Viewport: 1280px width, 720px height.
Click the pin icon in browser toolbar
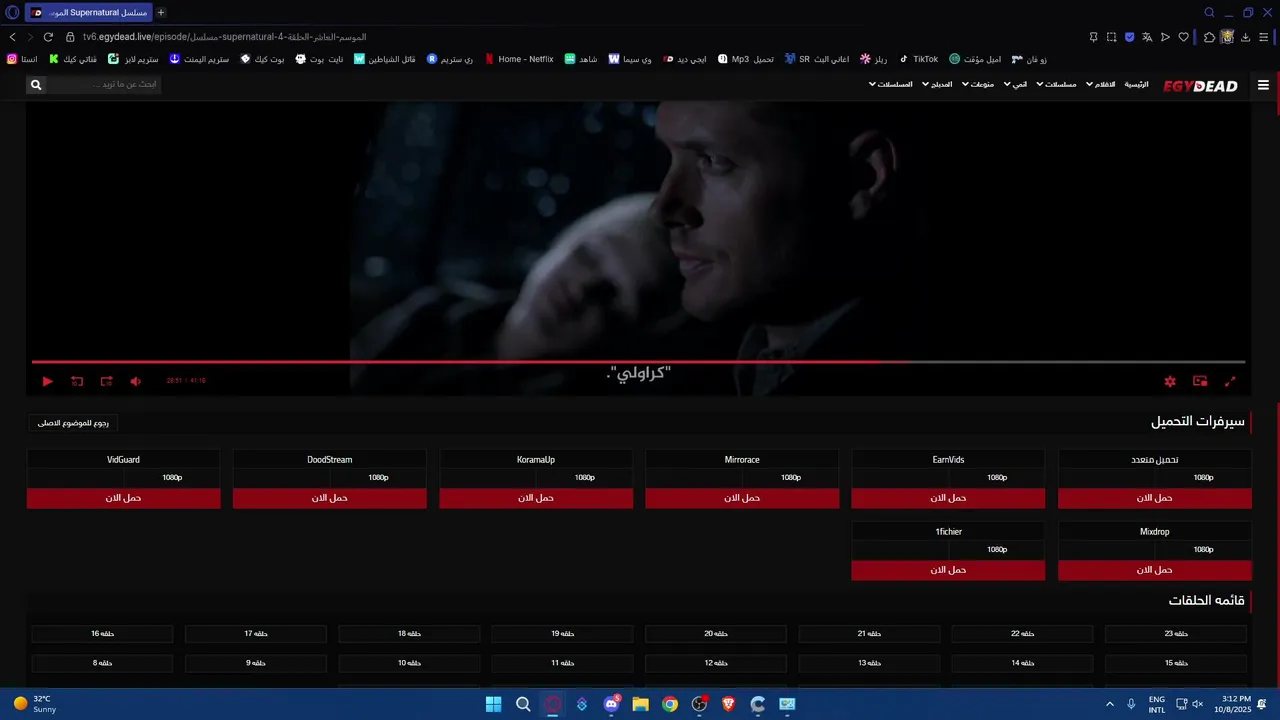1093,37
